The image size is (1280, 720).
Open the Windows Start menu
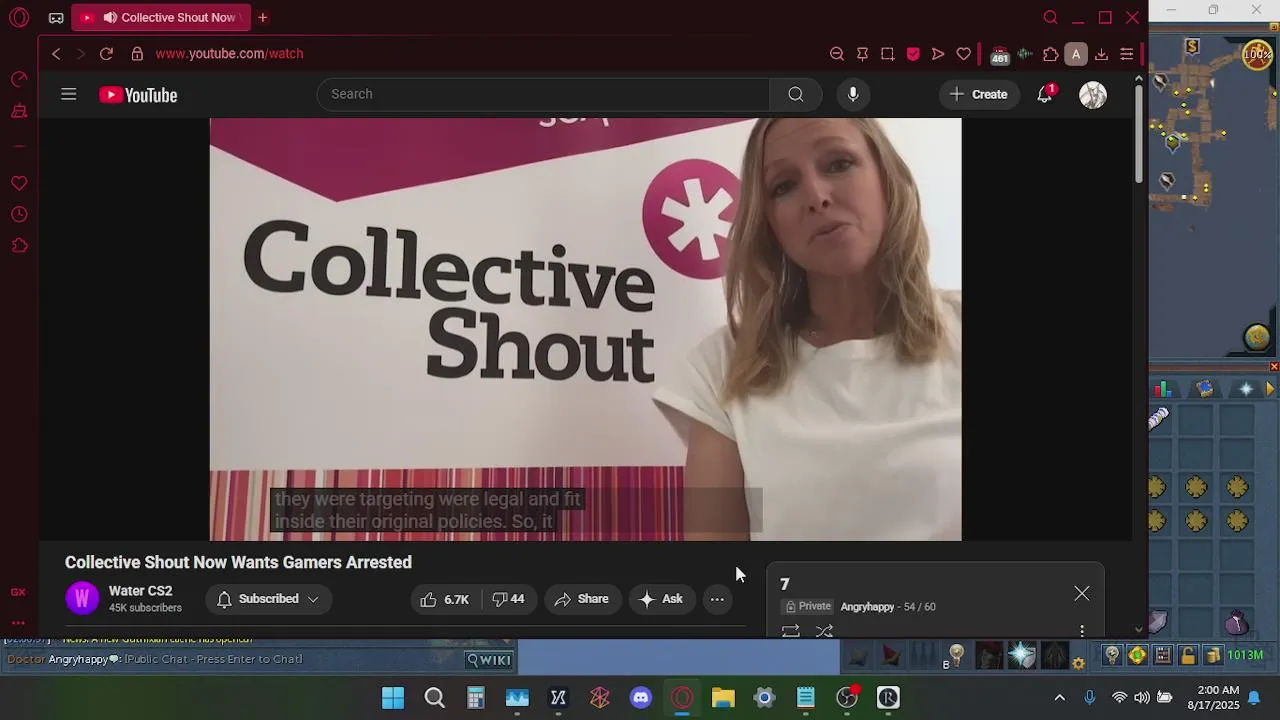coord(393,698)
